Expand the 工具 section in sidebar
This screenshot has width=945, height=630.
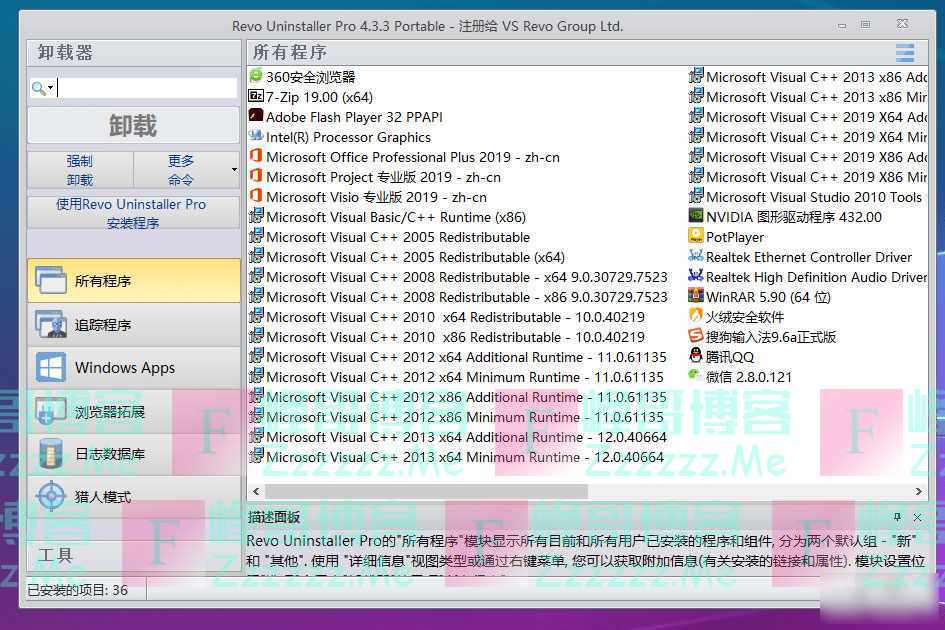pyautogui.click(x=133, y=555)
